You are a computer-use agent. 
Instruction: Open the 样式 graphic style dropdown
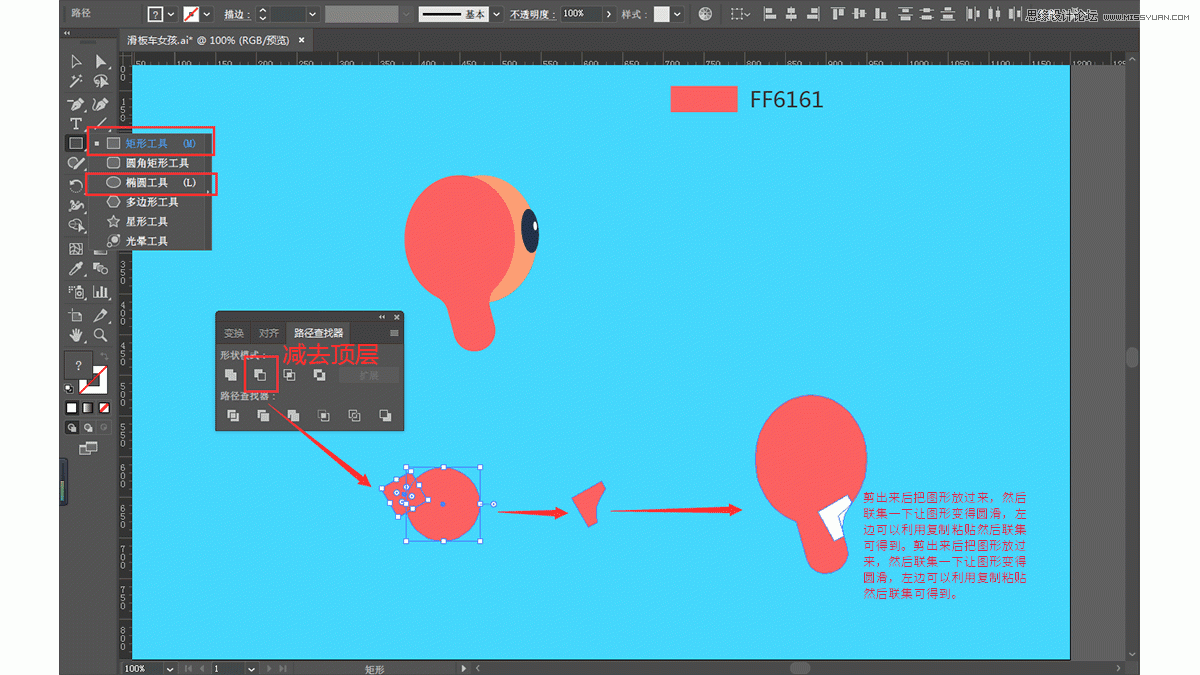[677, 14]
